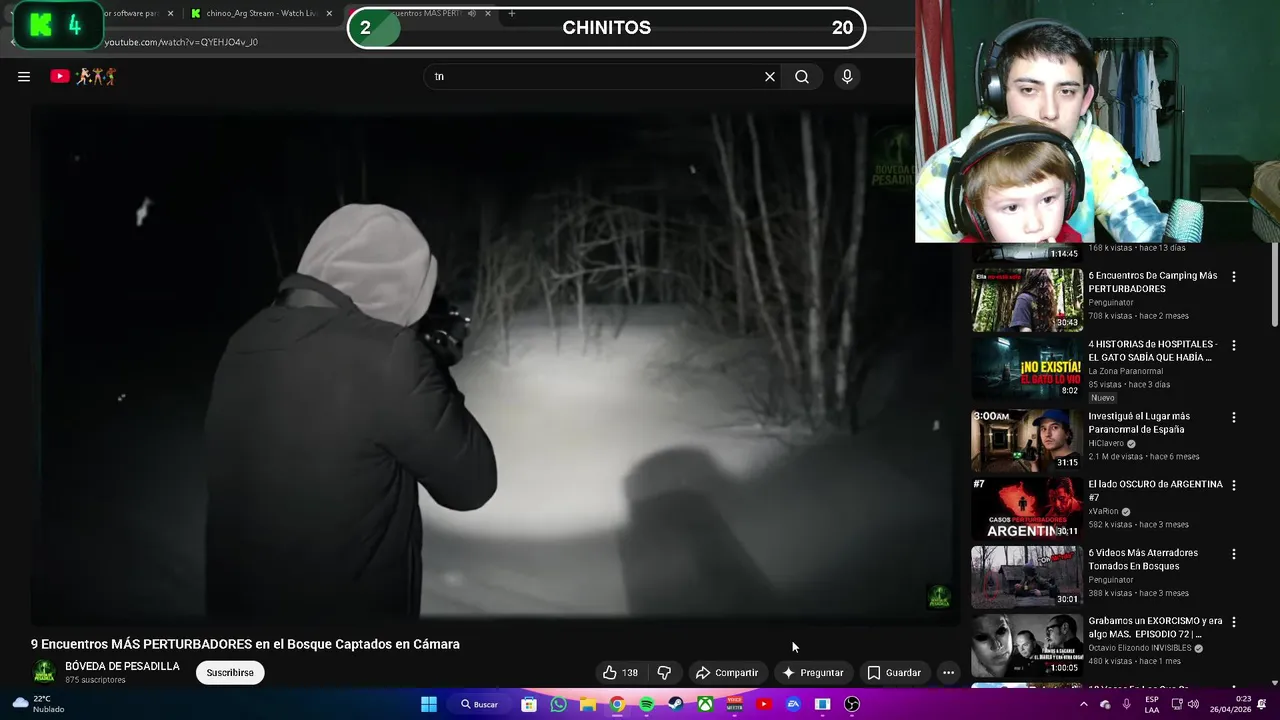Open the YouTube hamburger guide menu

click(x=24, y=76)
